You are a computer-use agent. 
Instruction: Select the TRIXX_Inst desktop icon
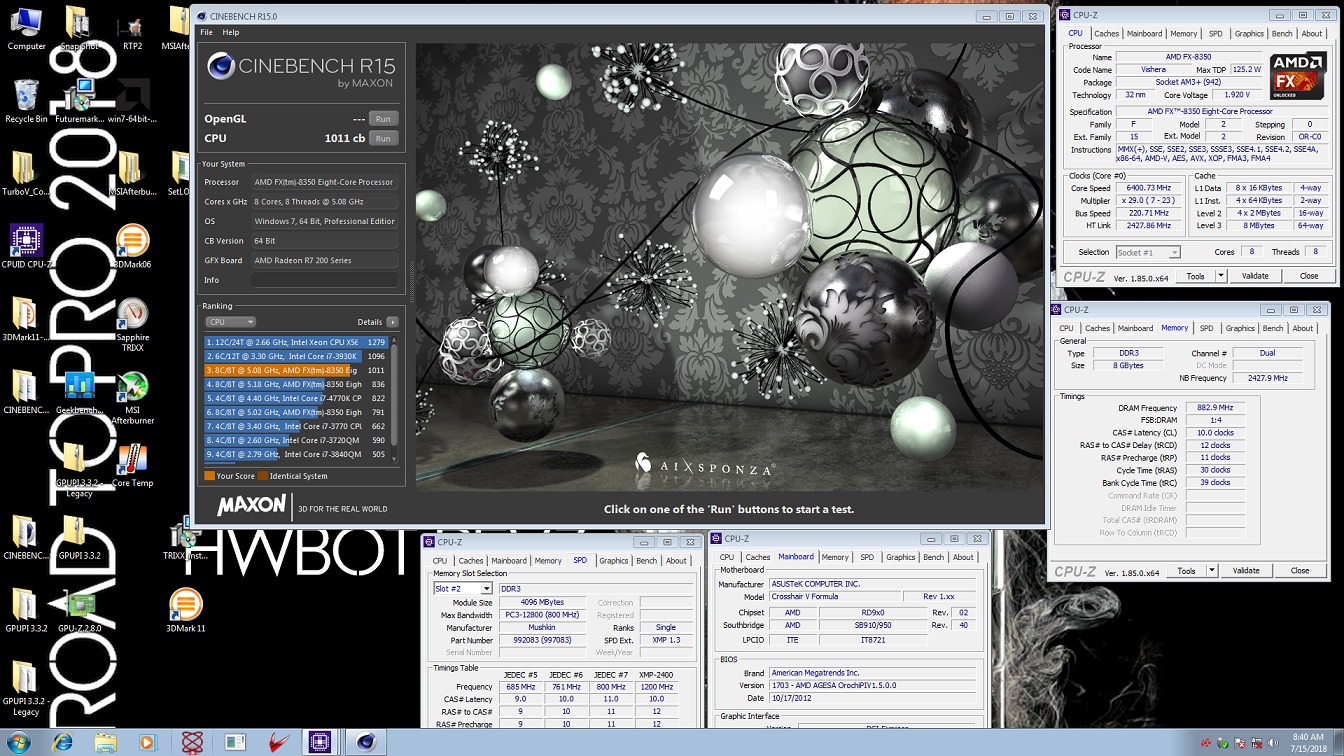tap(185, 537)
